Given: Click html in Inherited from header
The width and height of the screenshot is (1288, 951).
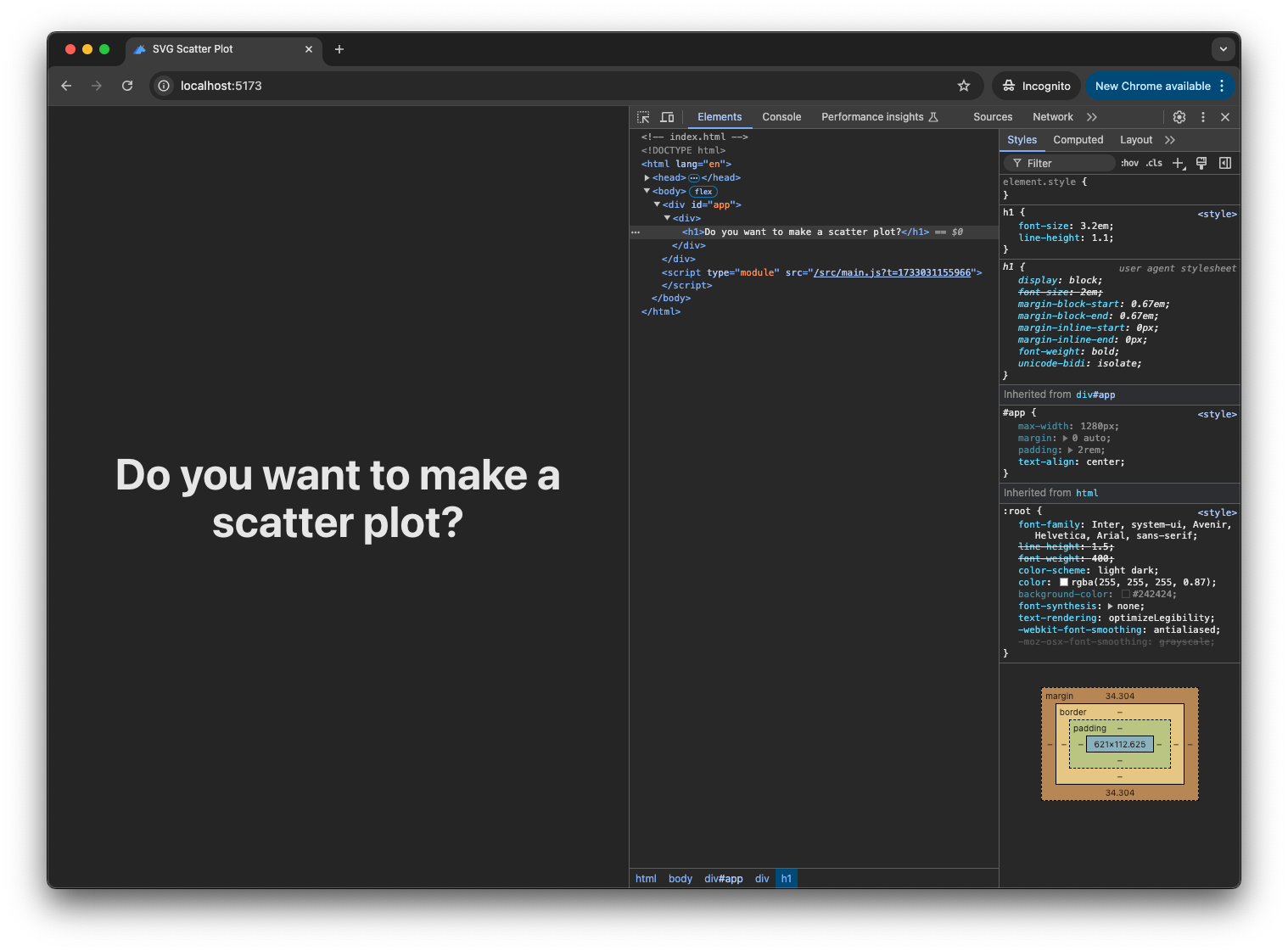Looking at the screenshot, I should tap(1087, 494).
